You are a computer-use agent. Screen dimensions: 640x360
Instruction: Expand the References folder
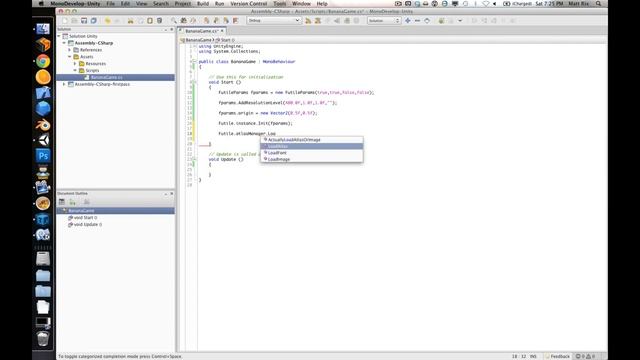click(69, 50)
